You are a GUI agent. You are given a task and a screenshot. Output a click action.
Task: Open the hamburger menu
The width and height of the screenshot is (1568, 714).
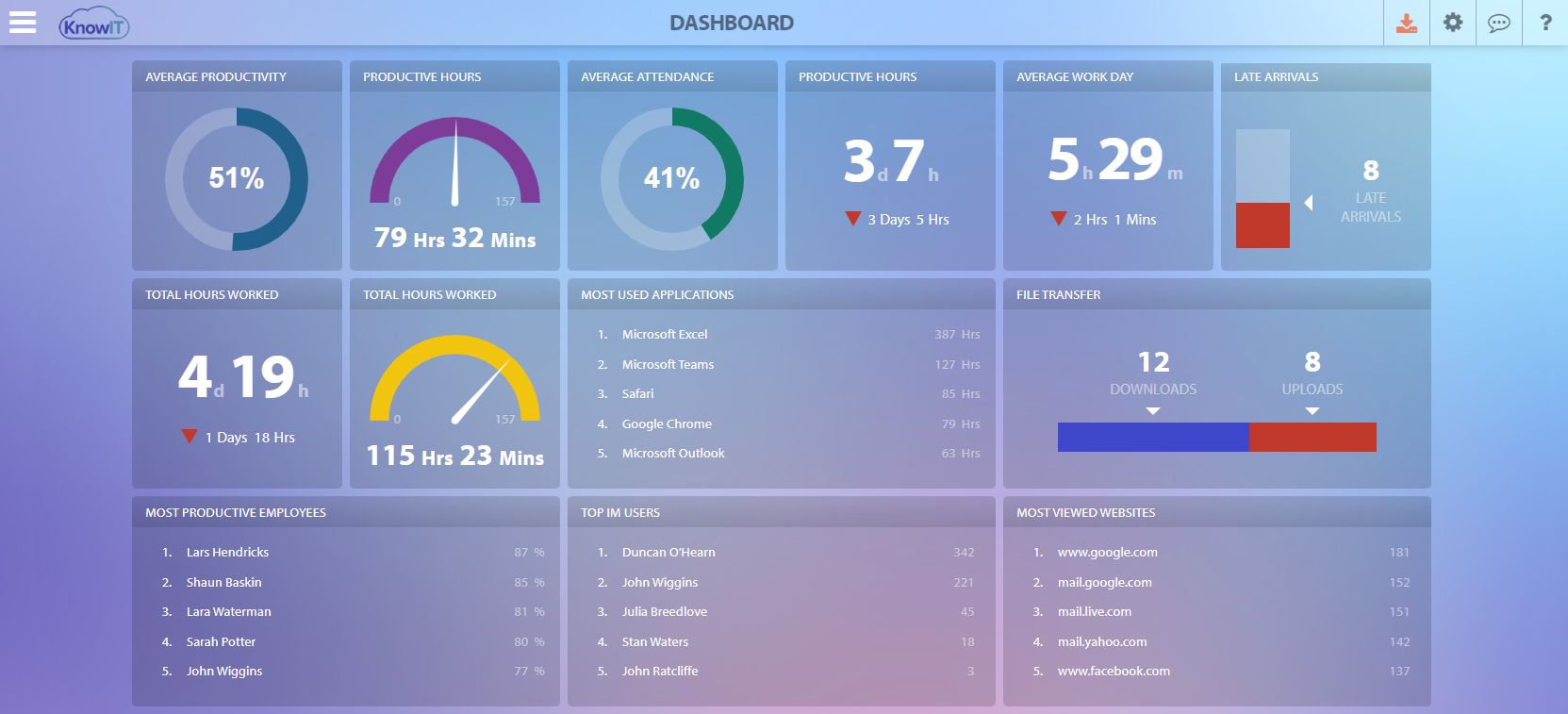coord(23,23)
